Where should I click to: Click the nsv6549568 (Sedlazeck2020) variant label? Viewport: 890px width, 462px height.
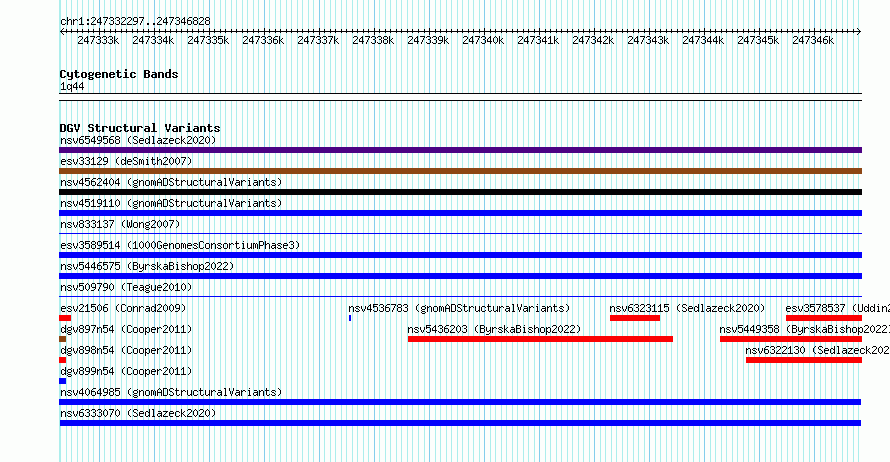click(138, 140)
